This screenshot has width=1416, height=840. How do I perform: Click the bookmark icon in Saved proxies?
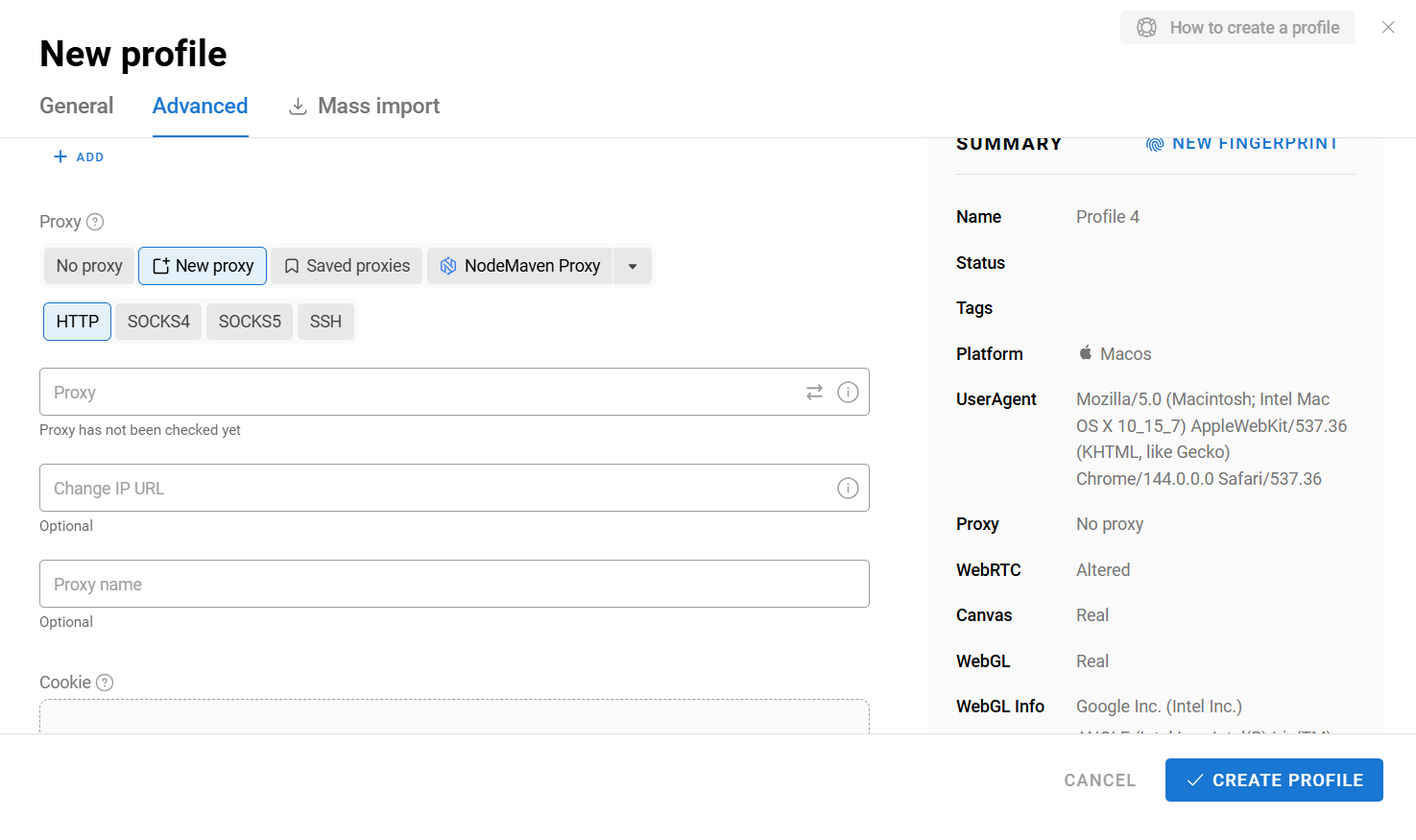pos(292,266)
